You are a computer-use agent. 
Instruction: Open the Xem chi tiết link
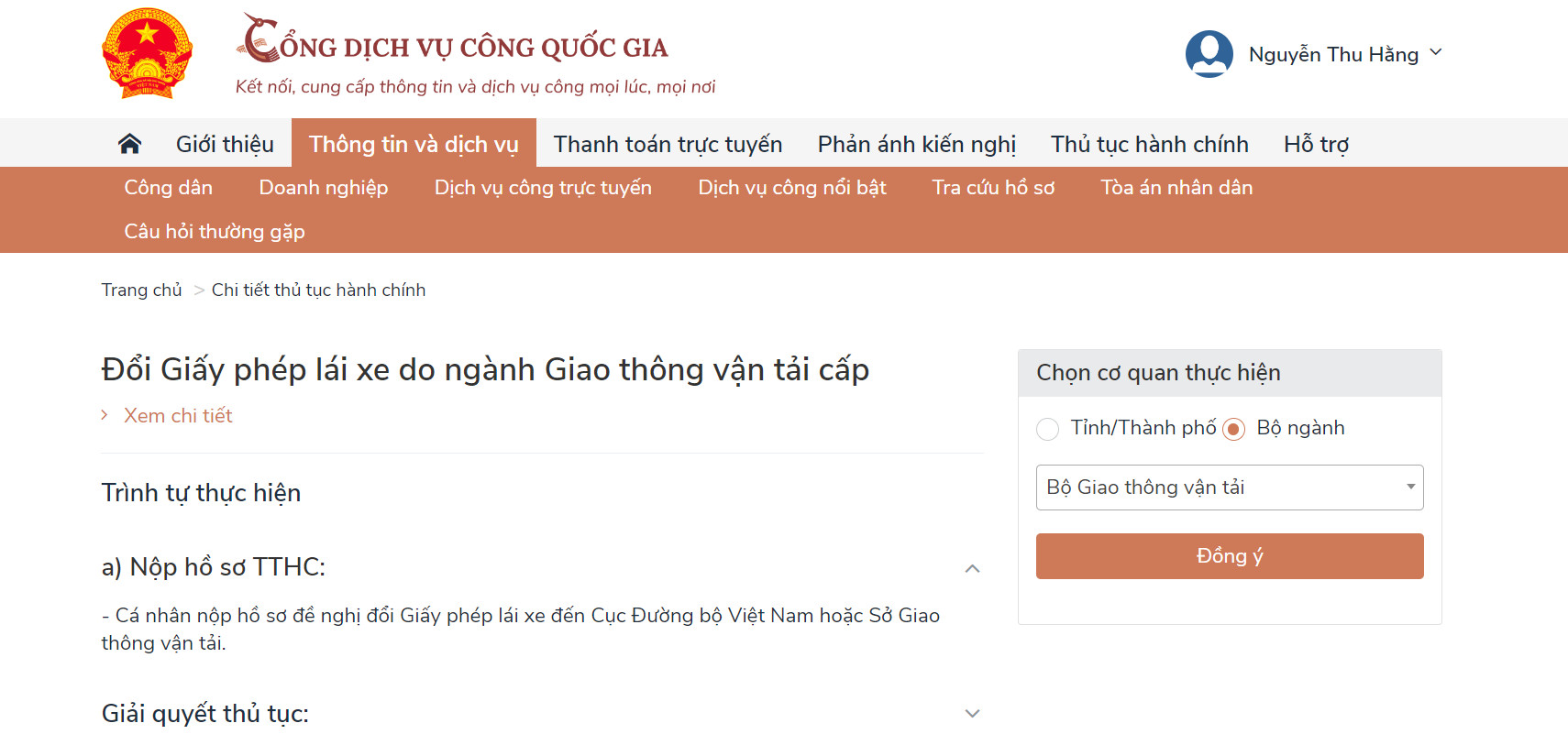(x=178, y=416)
